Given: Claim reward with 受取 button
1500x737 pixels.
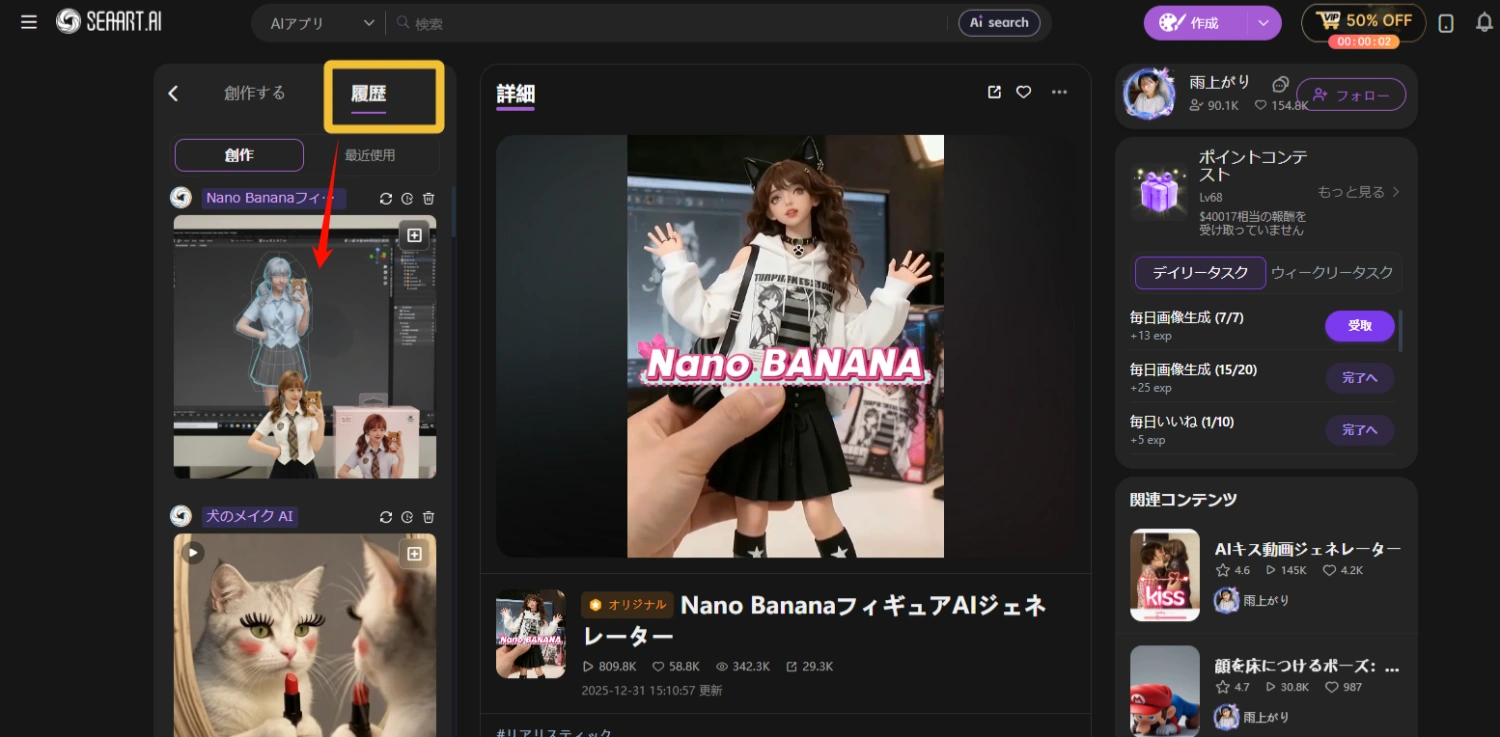Looking at the screenshot, I should pyautogui.click(x=1360, y=326).
